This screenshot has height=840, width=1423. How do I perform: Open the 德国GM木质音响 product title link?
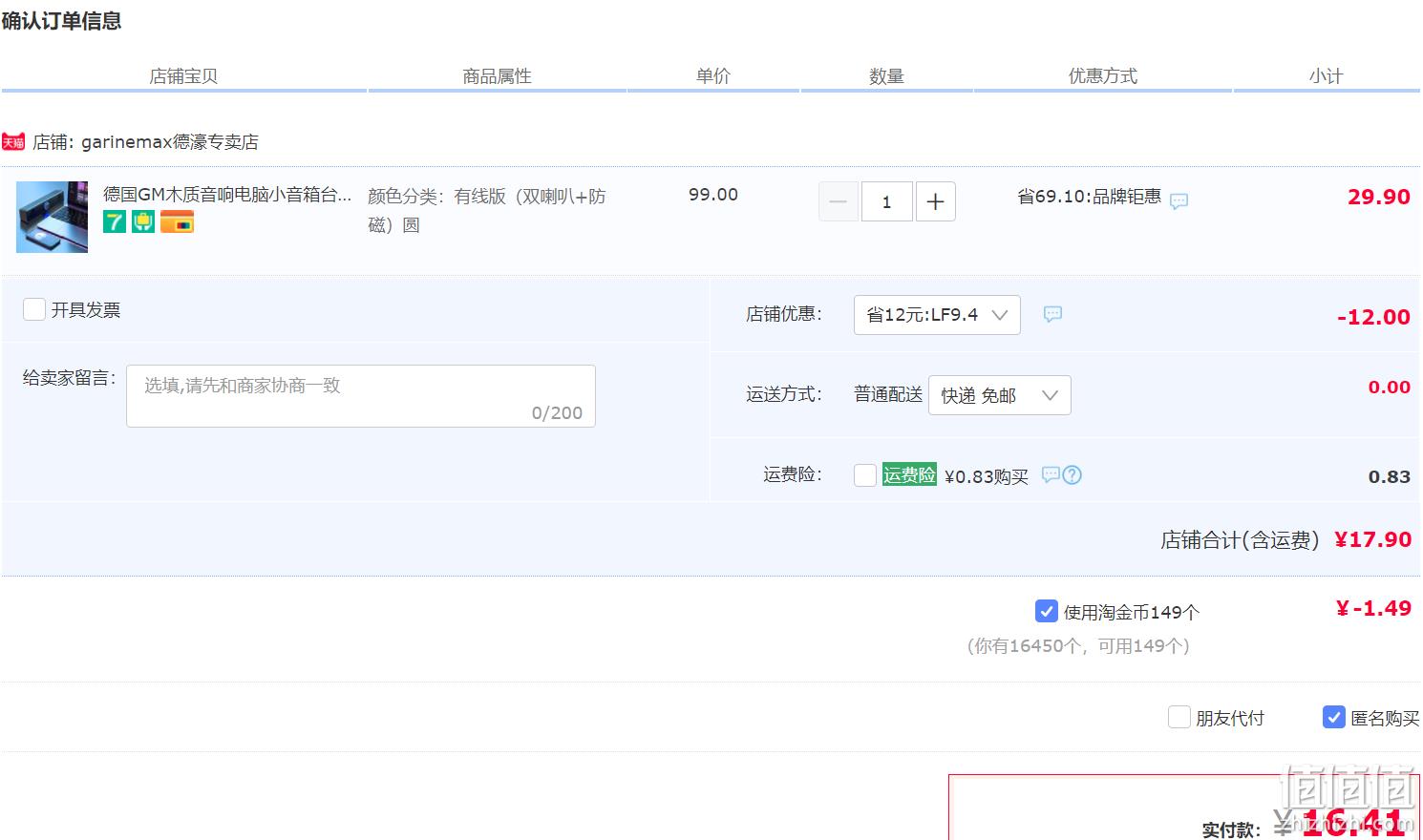(227, 195)
